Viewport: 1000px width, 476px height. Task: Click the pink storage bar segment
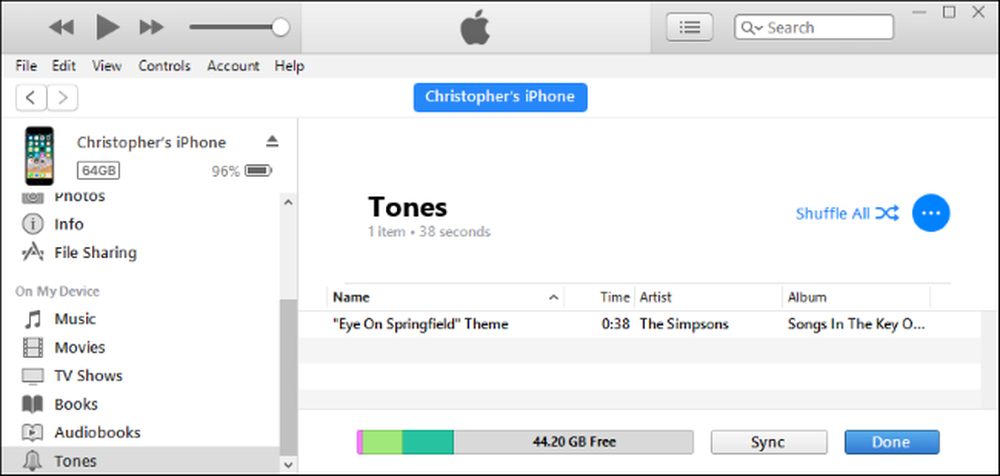tap(360, 442)
